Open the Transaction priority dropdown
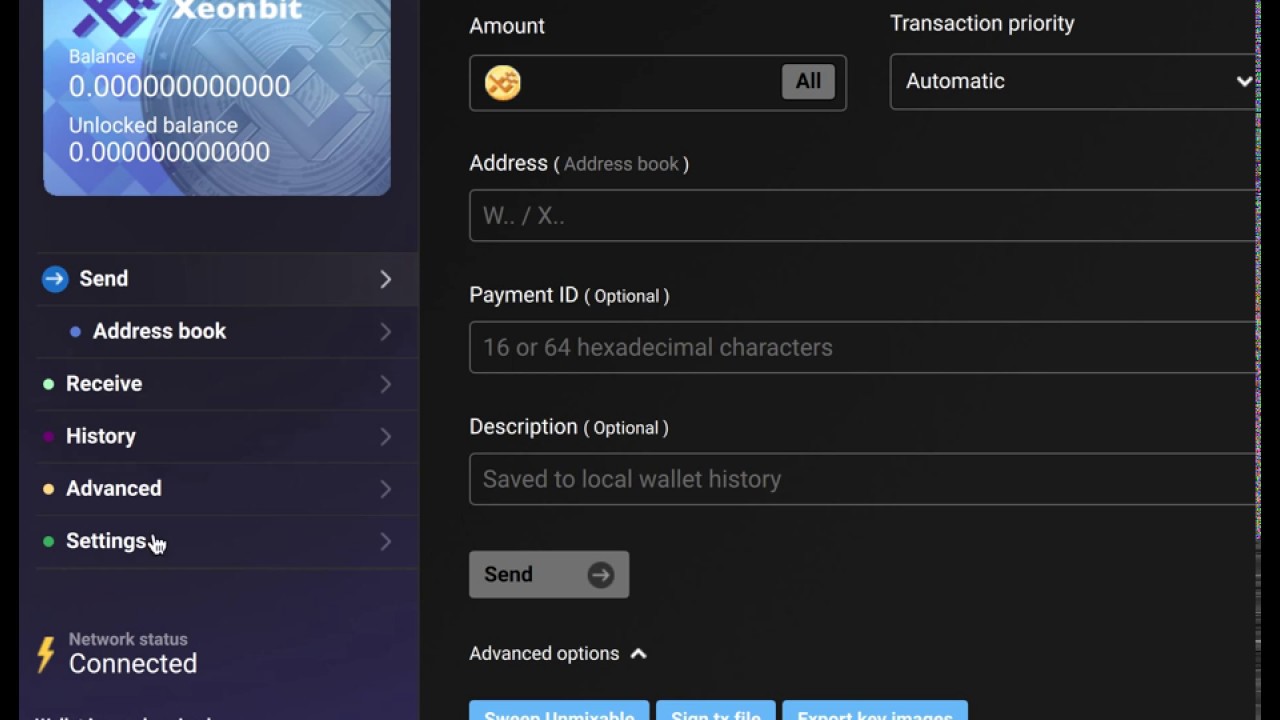 (1075, 82)
